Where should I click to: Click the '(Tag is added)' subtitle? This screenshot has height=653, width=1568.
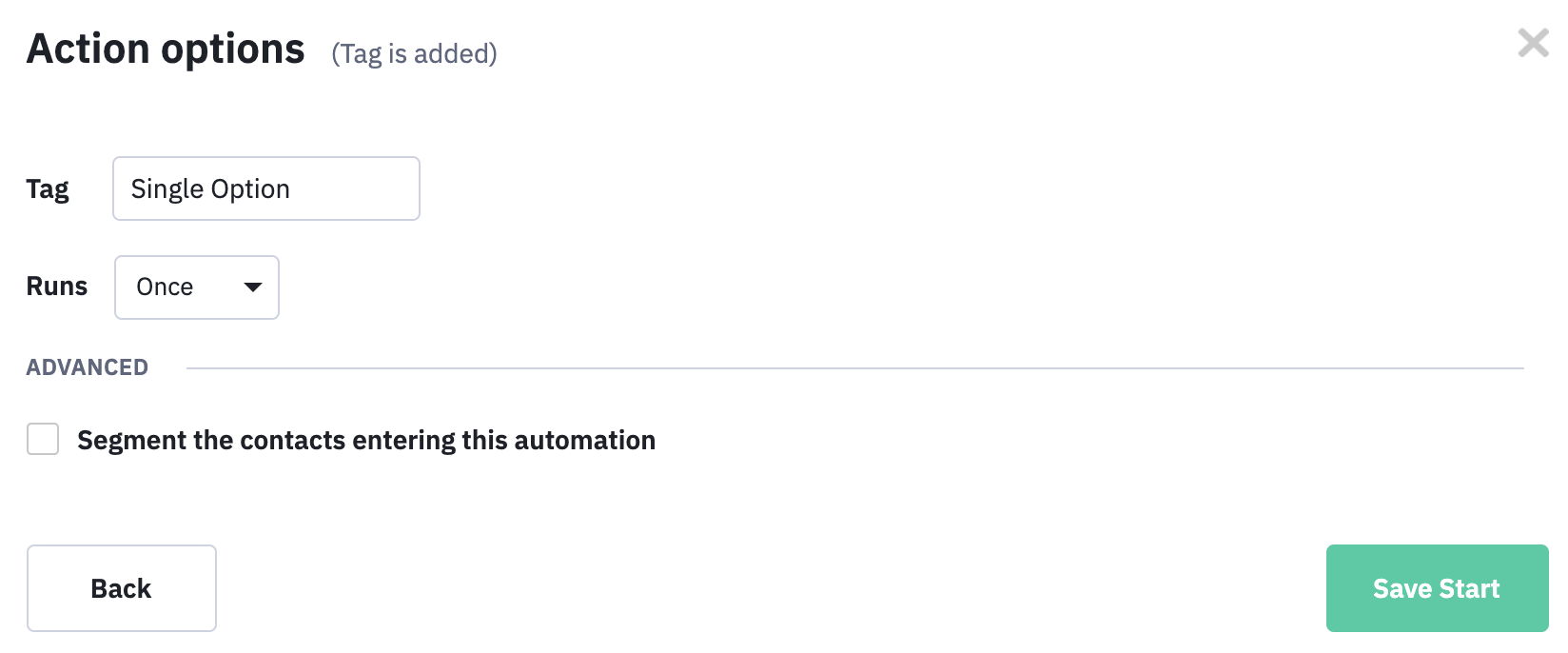pyautogui.click(x=414, y=53)
